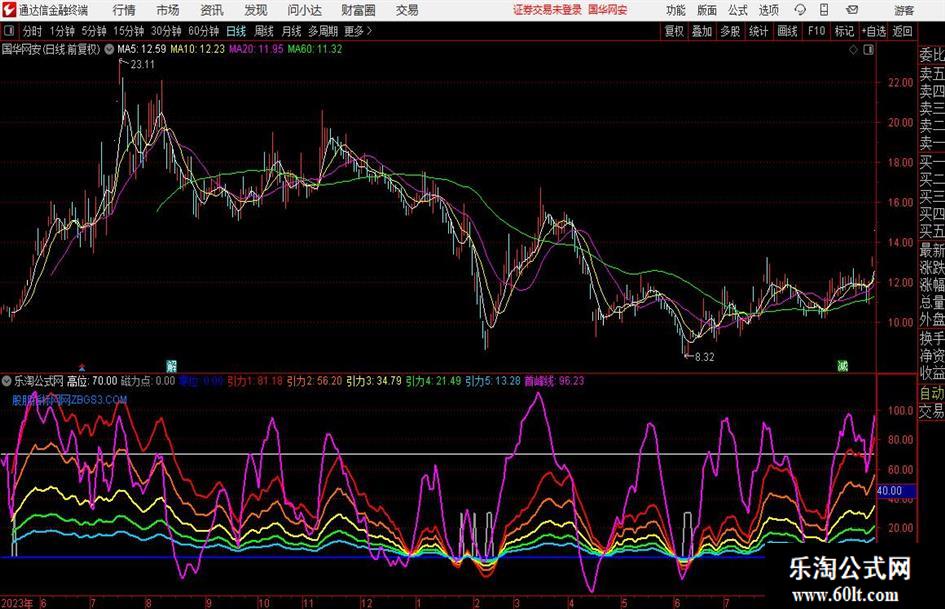Click the 自动 button in the right panel
945x609 pixels.
coord(932,394)
